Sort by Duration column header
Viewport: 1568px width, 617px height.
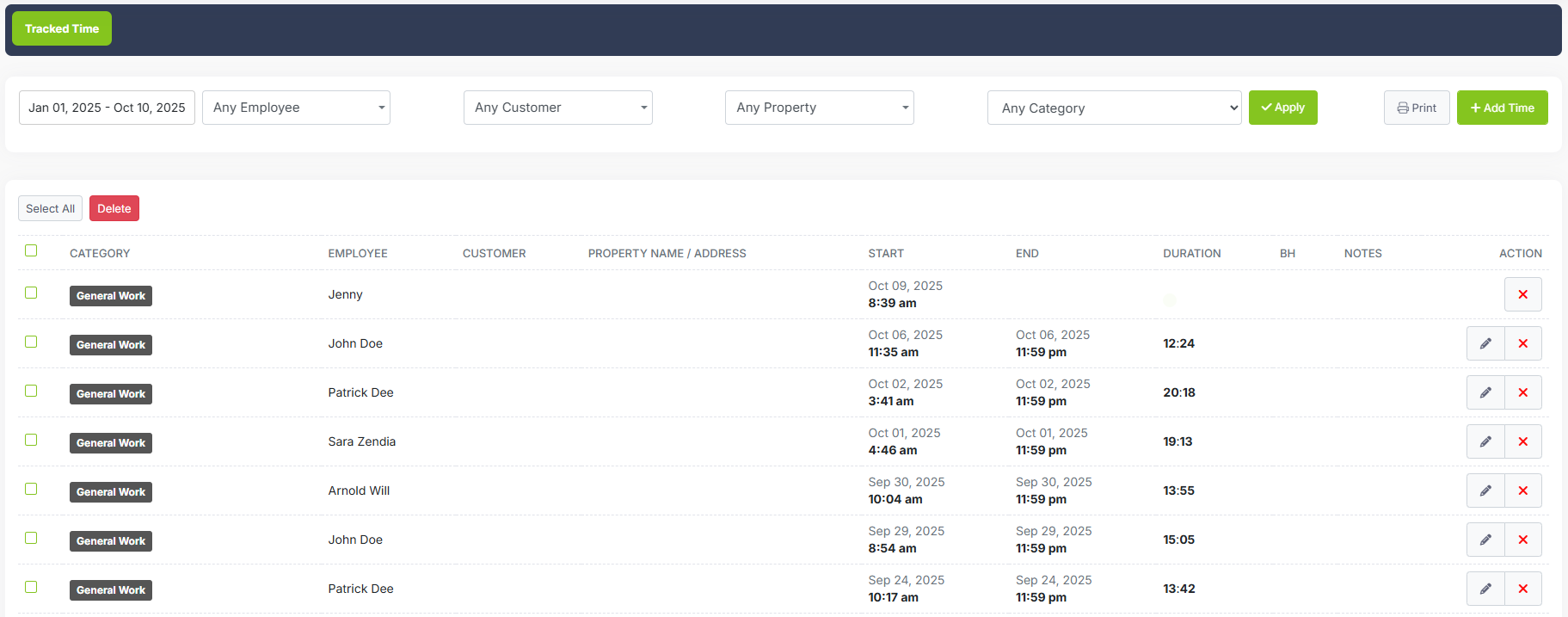(x=1191, y=253)
